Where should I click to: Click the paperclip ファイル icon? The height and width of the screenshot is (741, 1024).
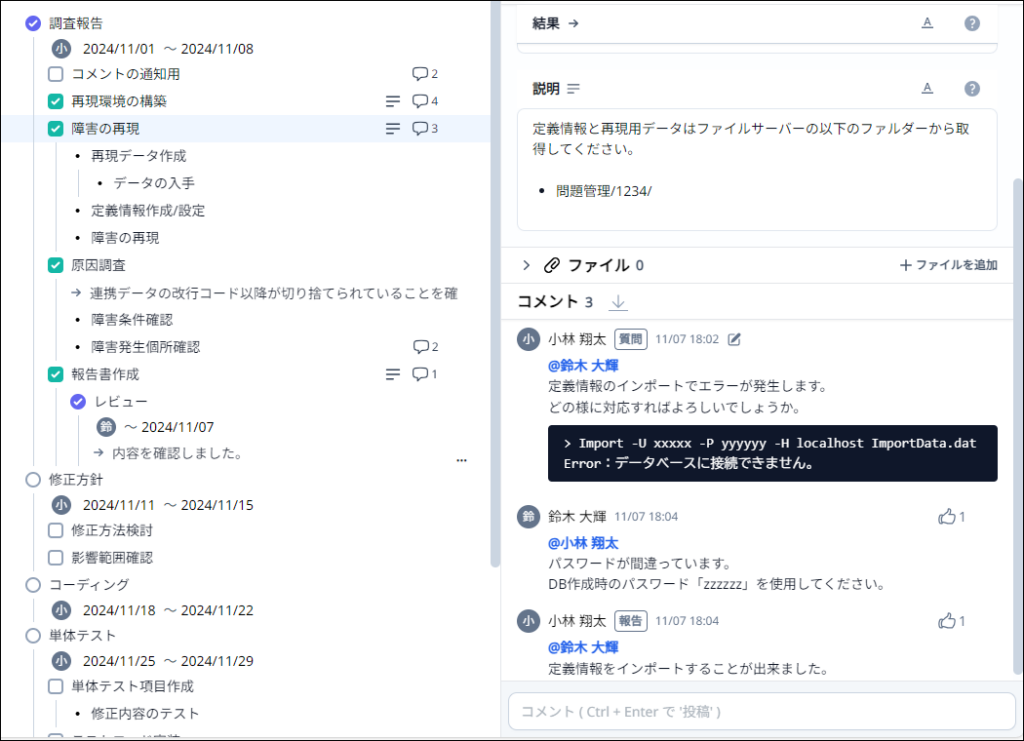pyautogui.click(x=552, y=265)
